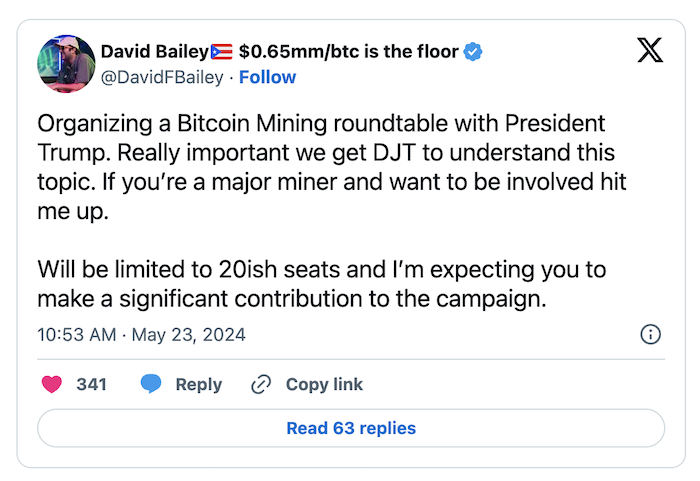Click the year 2024 in the tweet date
Screen dimensions: 700x481
tap(224, 334)
